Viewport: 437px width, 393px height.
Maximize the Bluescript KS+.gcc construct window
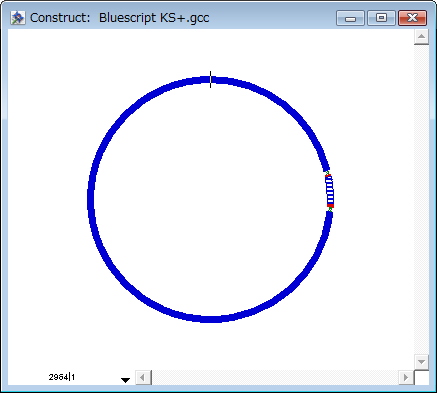coord(381,18)
